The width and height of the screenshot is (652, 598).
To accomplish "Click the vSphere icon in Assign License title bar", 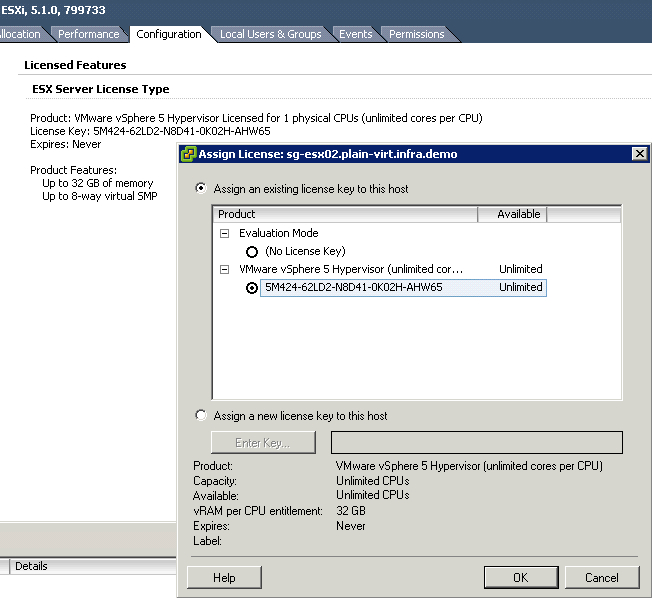I will pyautogui.click(x=188, y=154).
